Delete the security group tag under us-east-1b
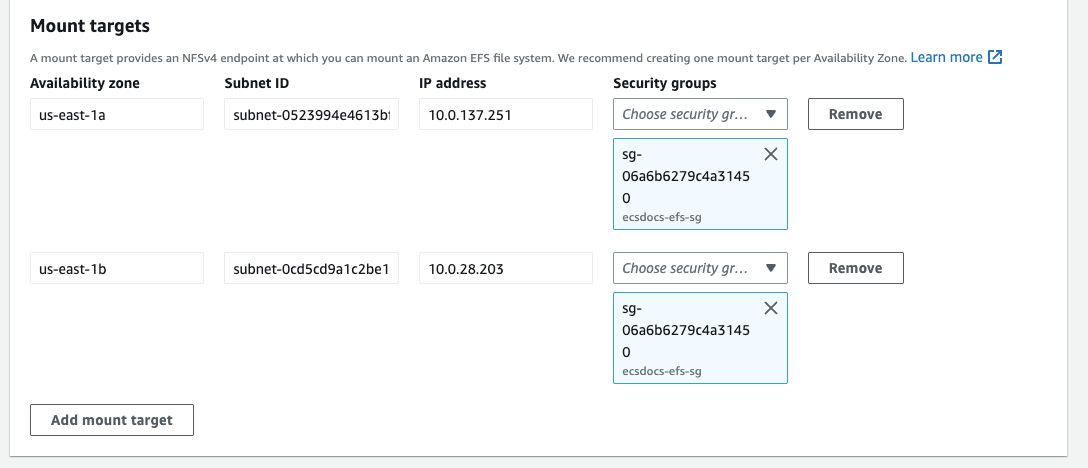Viewport: 1088px width, 468px height. point(770,309)
